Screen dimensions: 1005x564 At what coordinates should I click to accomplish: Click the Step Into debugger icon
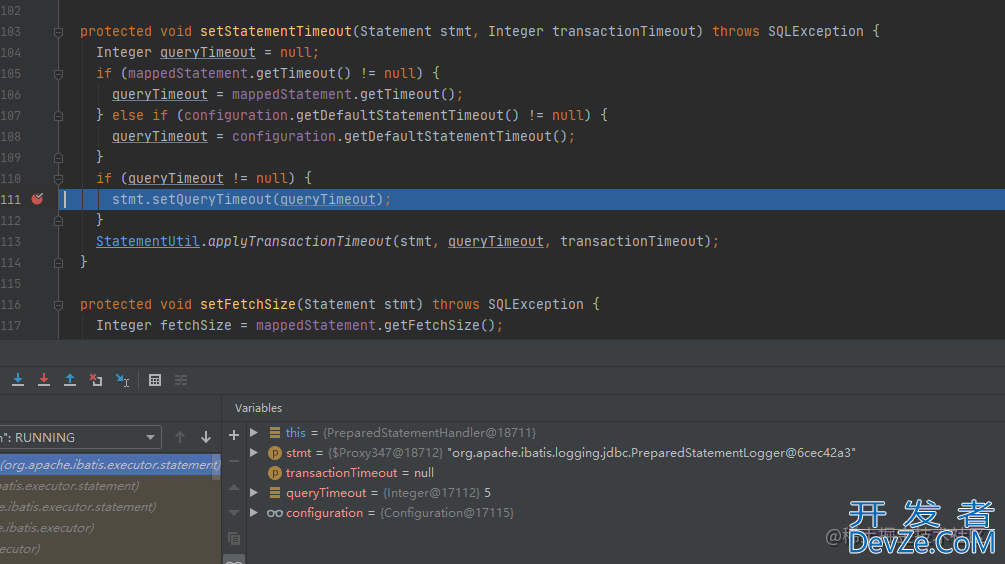coord(18,380)
